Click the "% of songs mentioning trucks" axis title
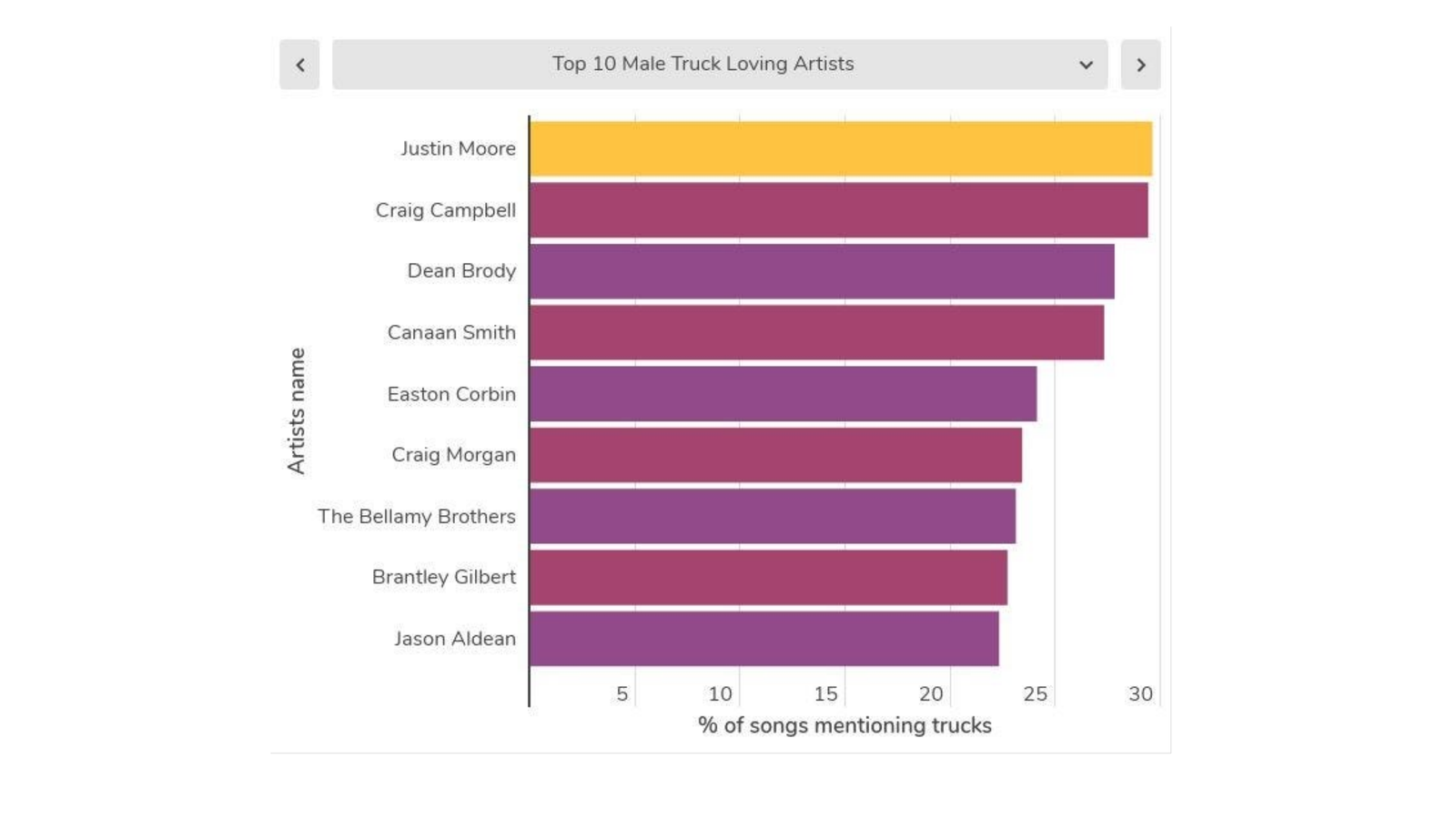The image size is (1456, 819). tap(844, 725)
